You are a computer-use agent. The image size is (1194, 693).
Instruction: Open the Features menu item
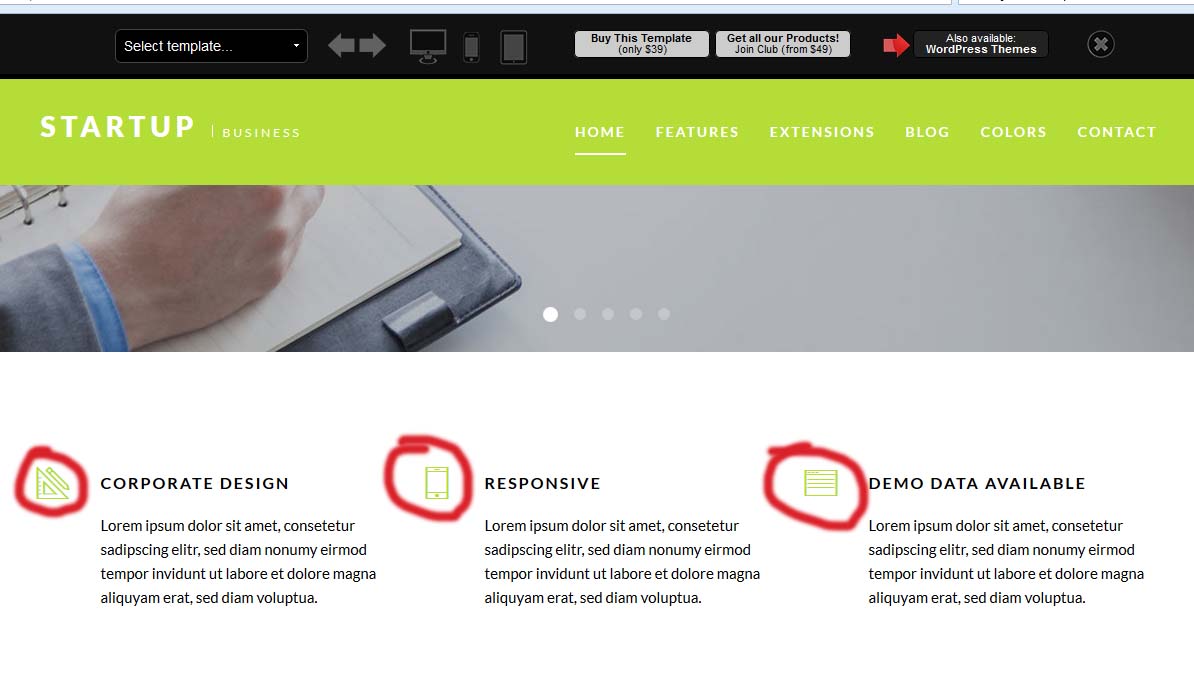coord(697,132)
